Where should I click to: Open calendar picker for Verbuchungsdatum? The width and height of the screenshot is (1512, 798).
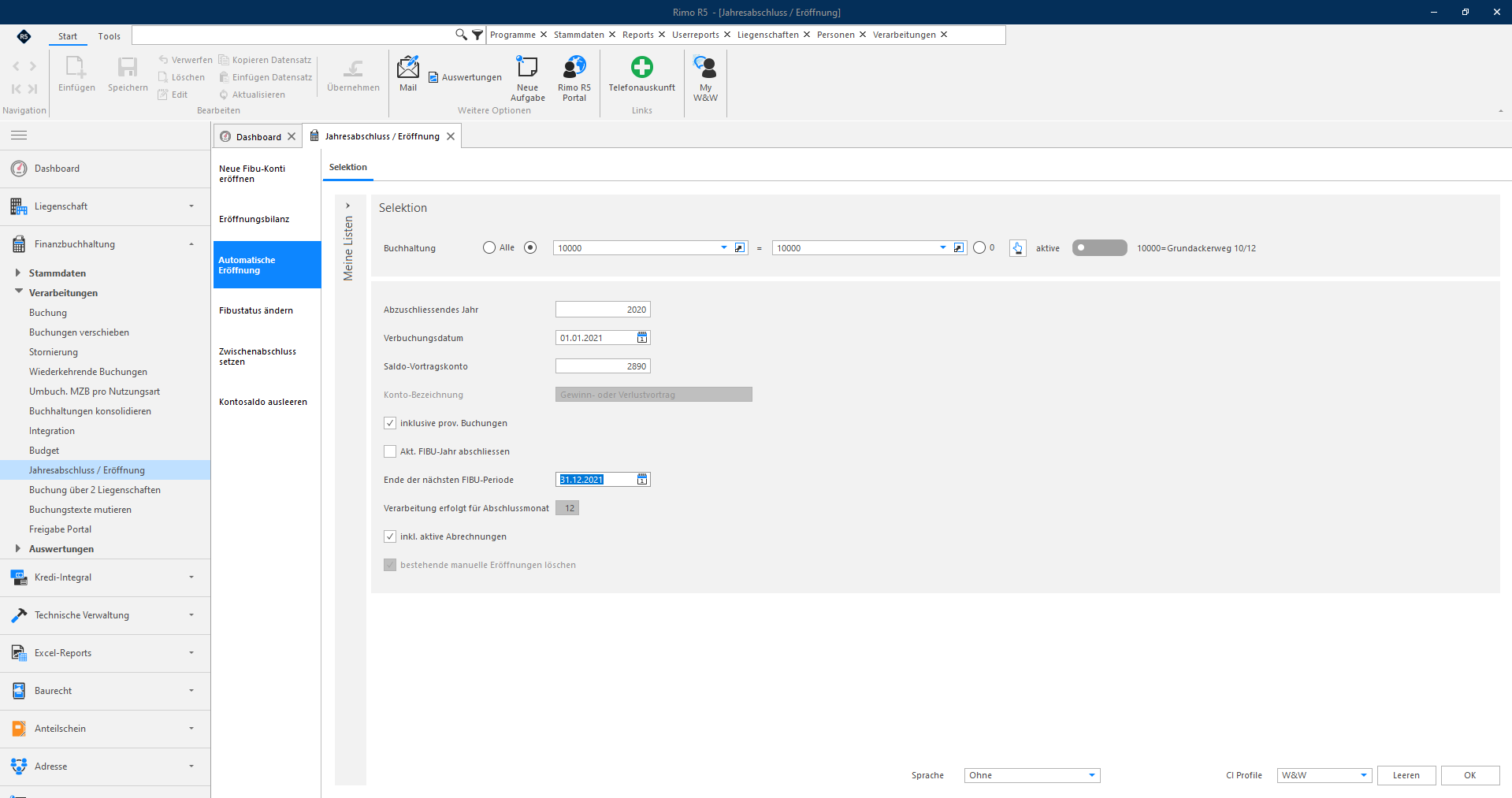coord(642,338)
